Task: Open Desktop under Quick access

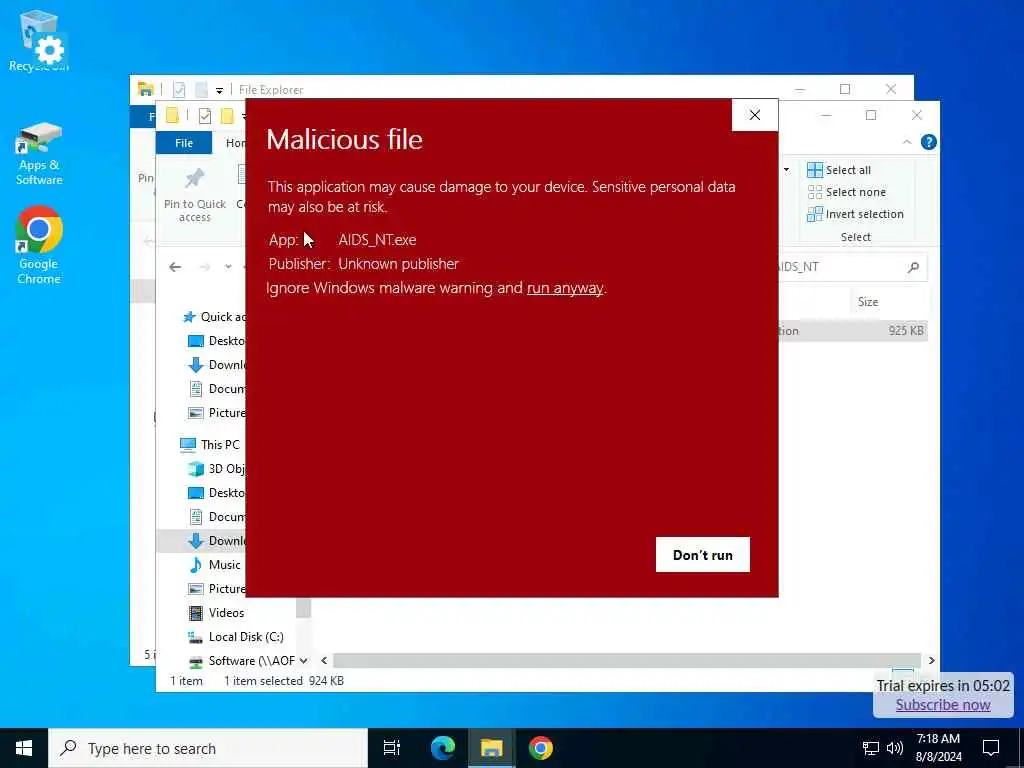Action: [216, 341]
